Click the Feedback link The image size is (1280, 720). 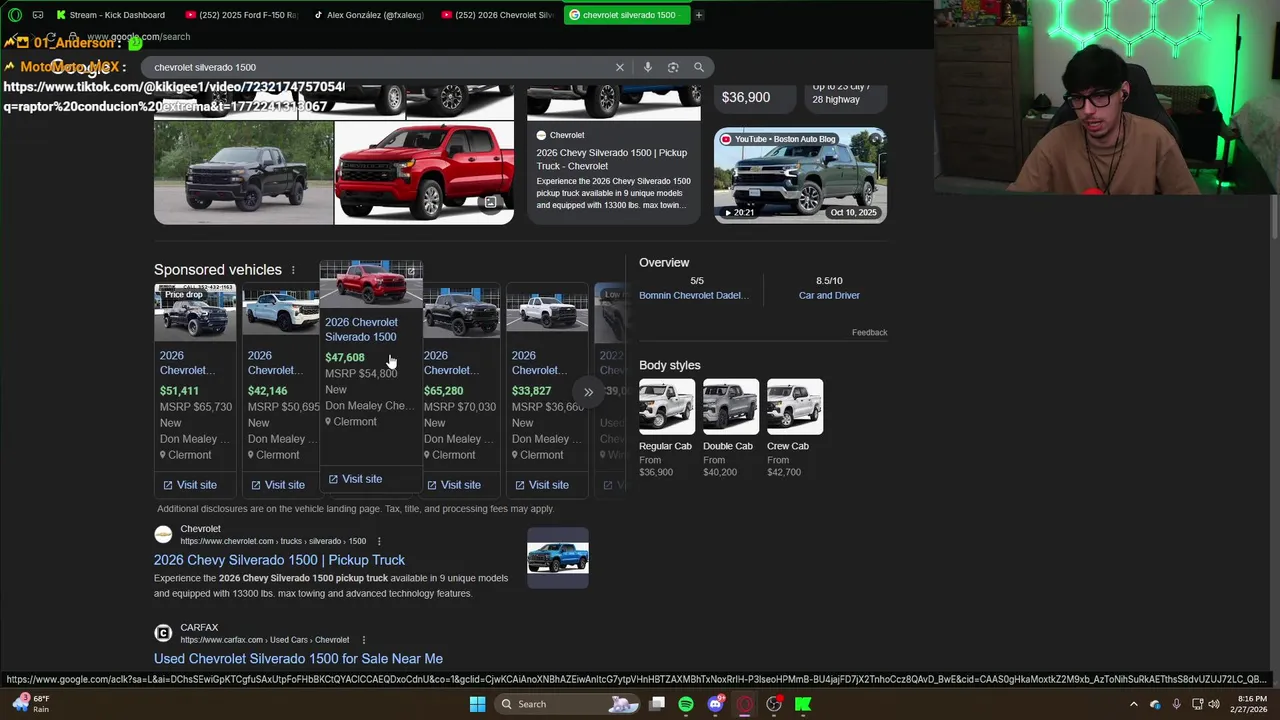(869, 332)
